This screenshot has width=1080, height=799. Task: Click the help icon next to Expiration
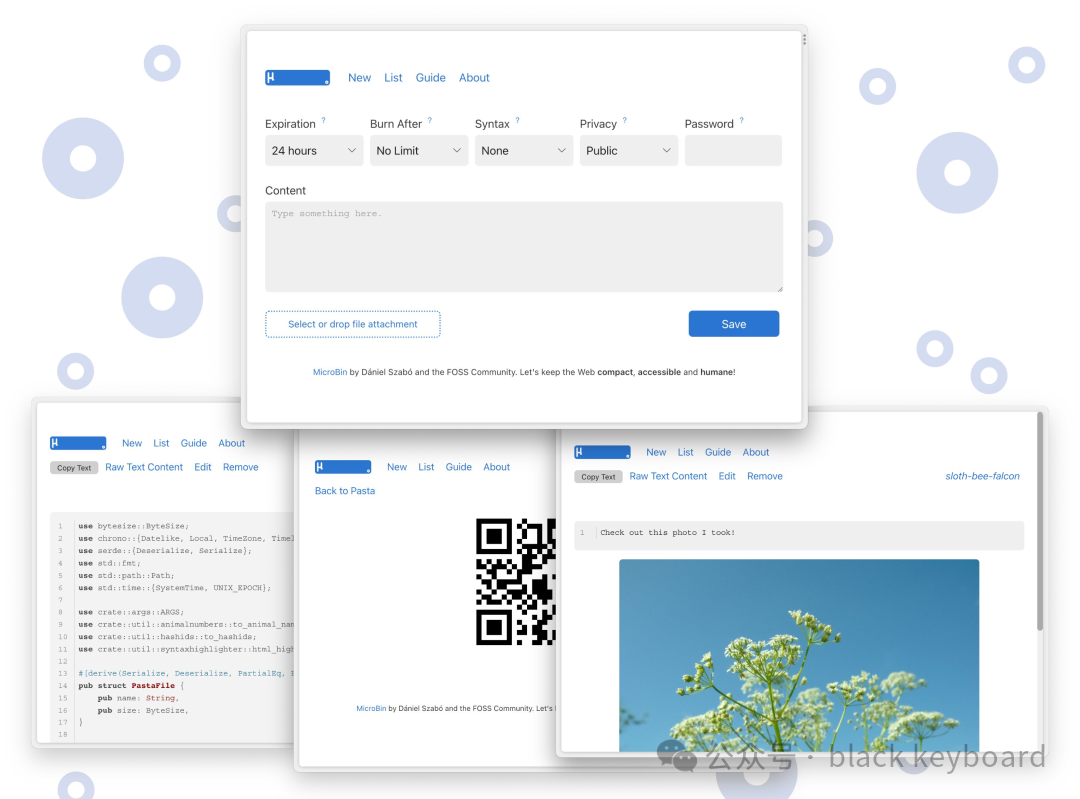[x=323, y=121]
